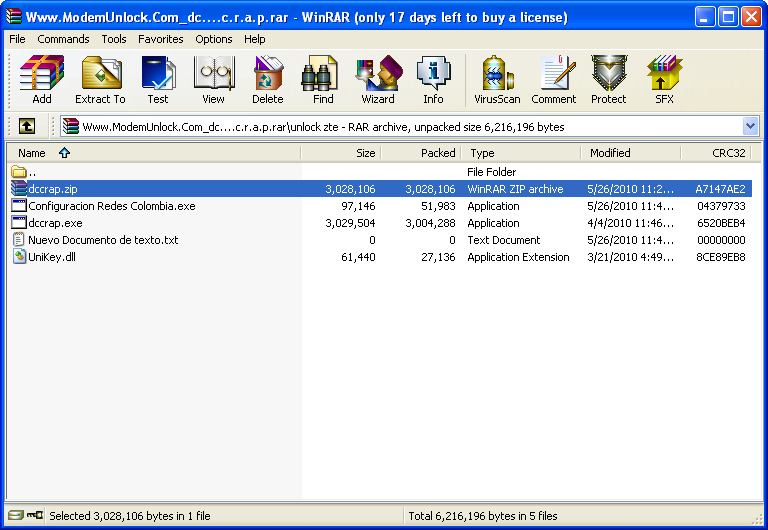
Task: Click the key password status icon
Action: click(35, 515)
